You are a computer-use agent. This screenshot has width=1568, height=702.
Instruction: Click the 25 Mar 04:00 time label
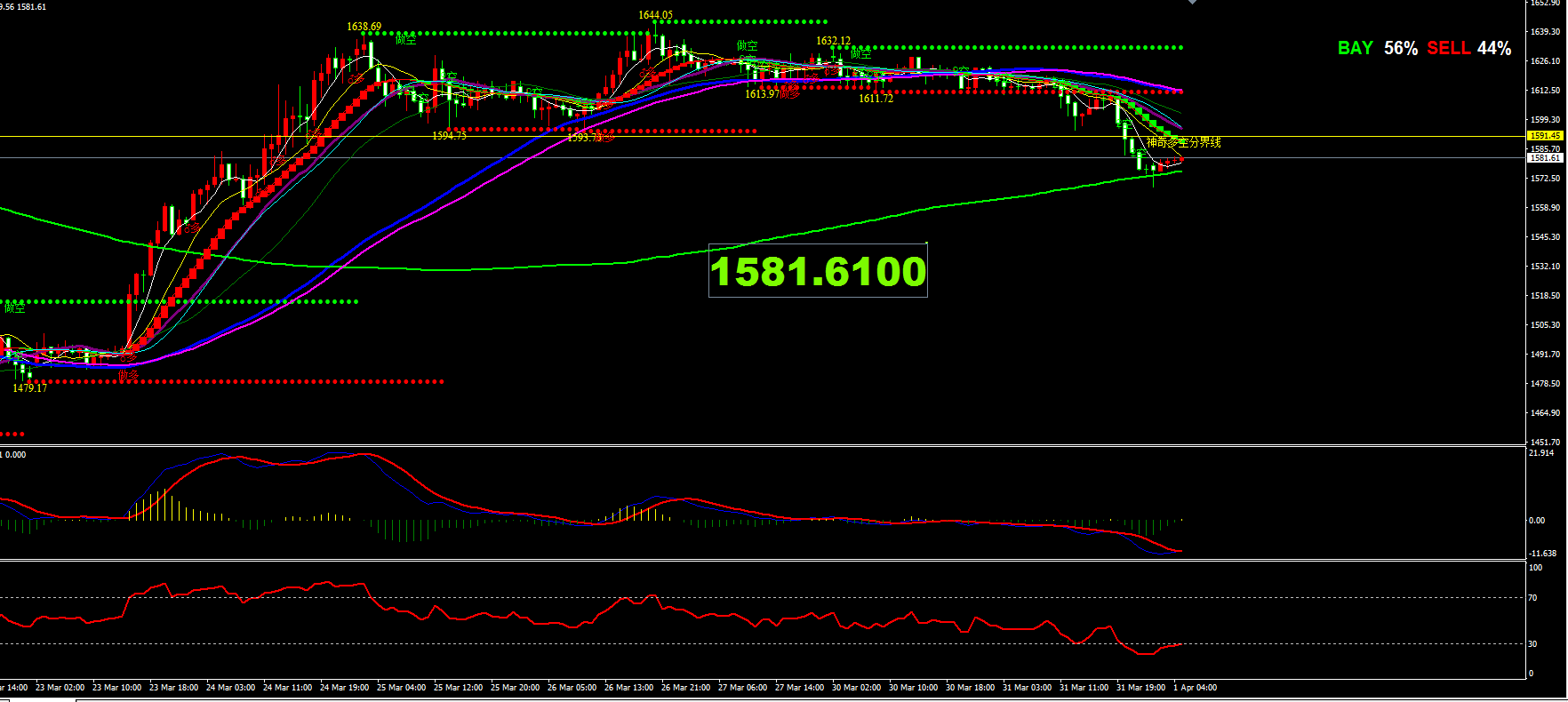tap(402, 688)
